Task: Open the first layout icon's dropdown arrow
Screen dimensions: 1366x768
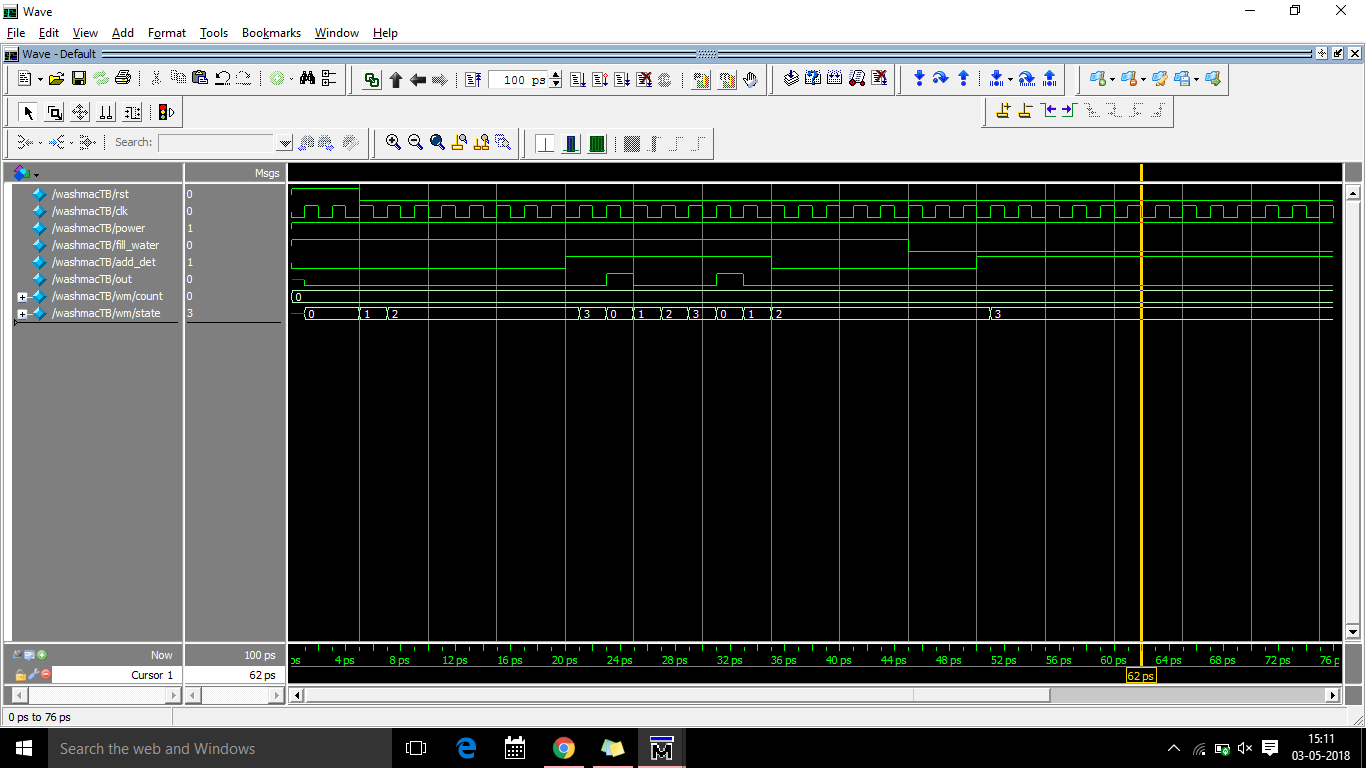Action: [x=1112, y=79]
